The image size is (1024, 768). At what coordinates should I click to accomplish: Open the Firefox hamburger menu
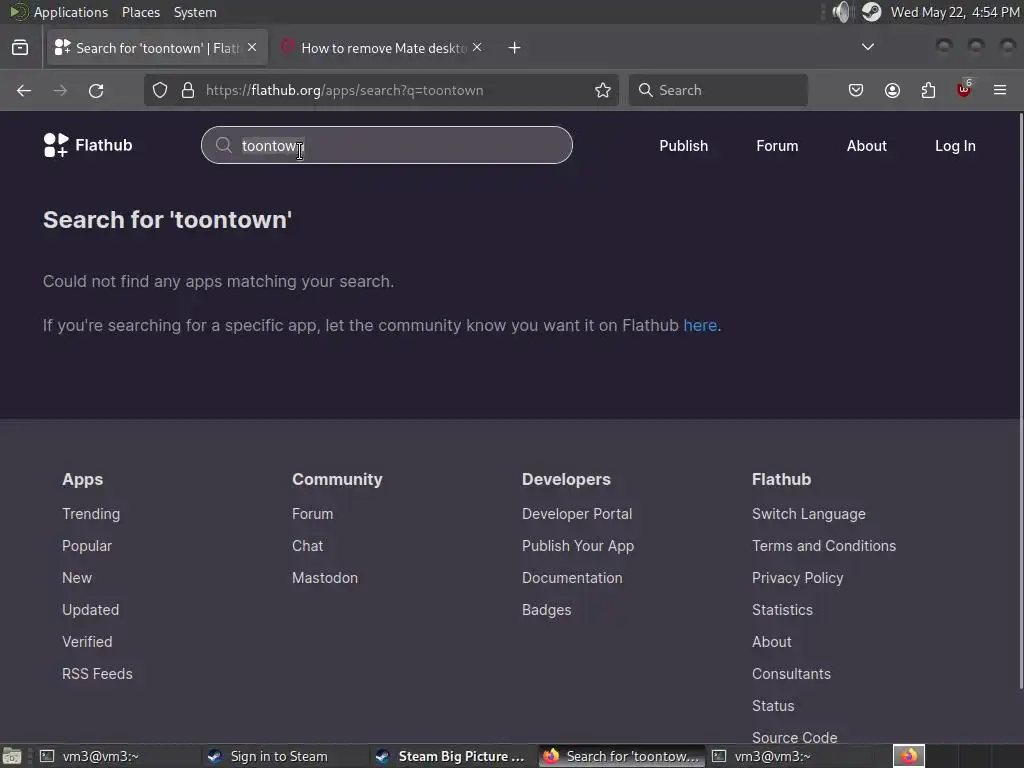click(x=1000, y=90)
